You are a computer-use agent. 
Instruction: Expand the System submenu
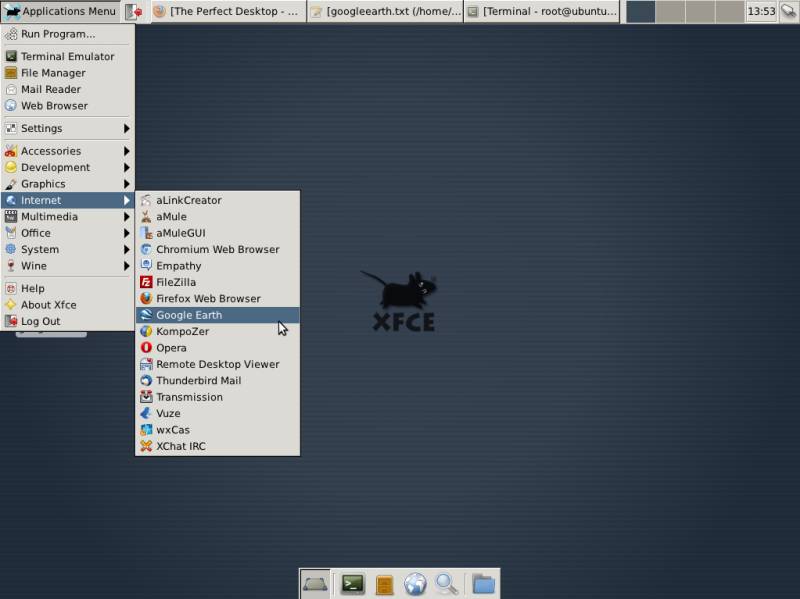click(x=67, y=249)
